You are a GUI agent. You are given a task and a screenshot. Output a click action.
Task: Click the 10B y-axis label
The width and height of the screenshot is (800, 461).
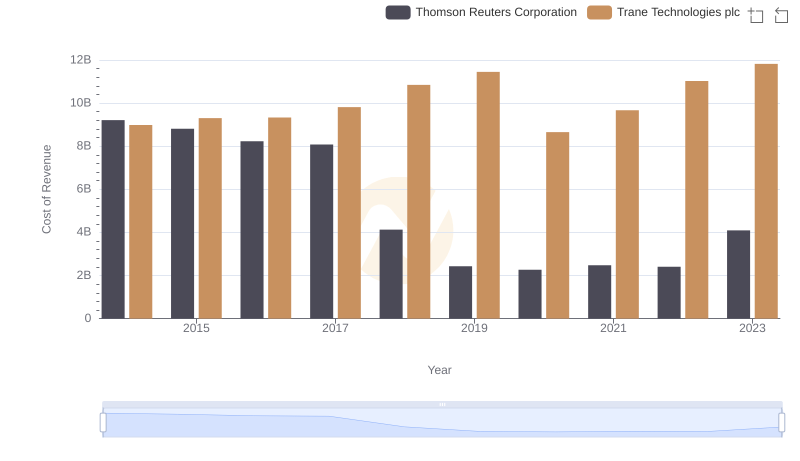pos(81,103)
